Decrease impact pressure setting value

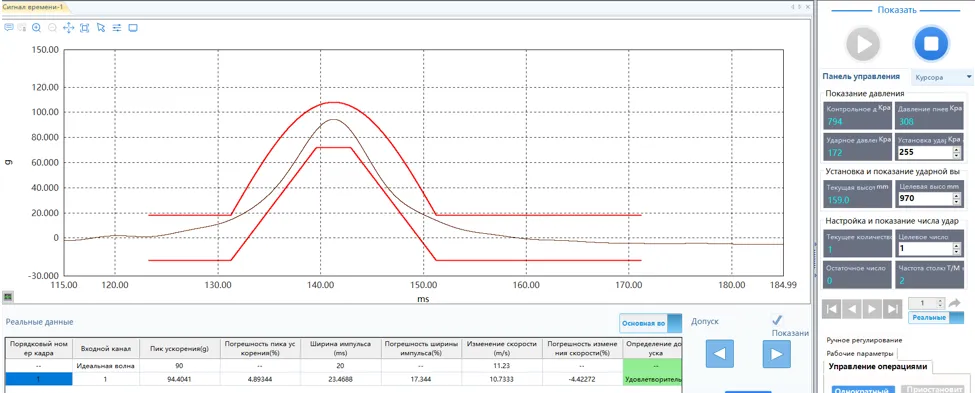coord(956,156)
